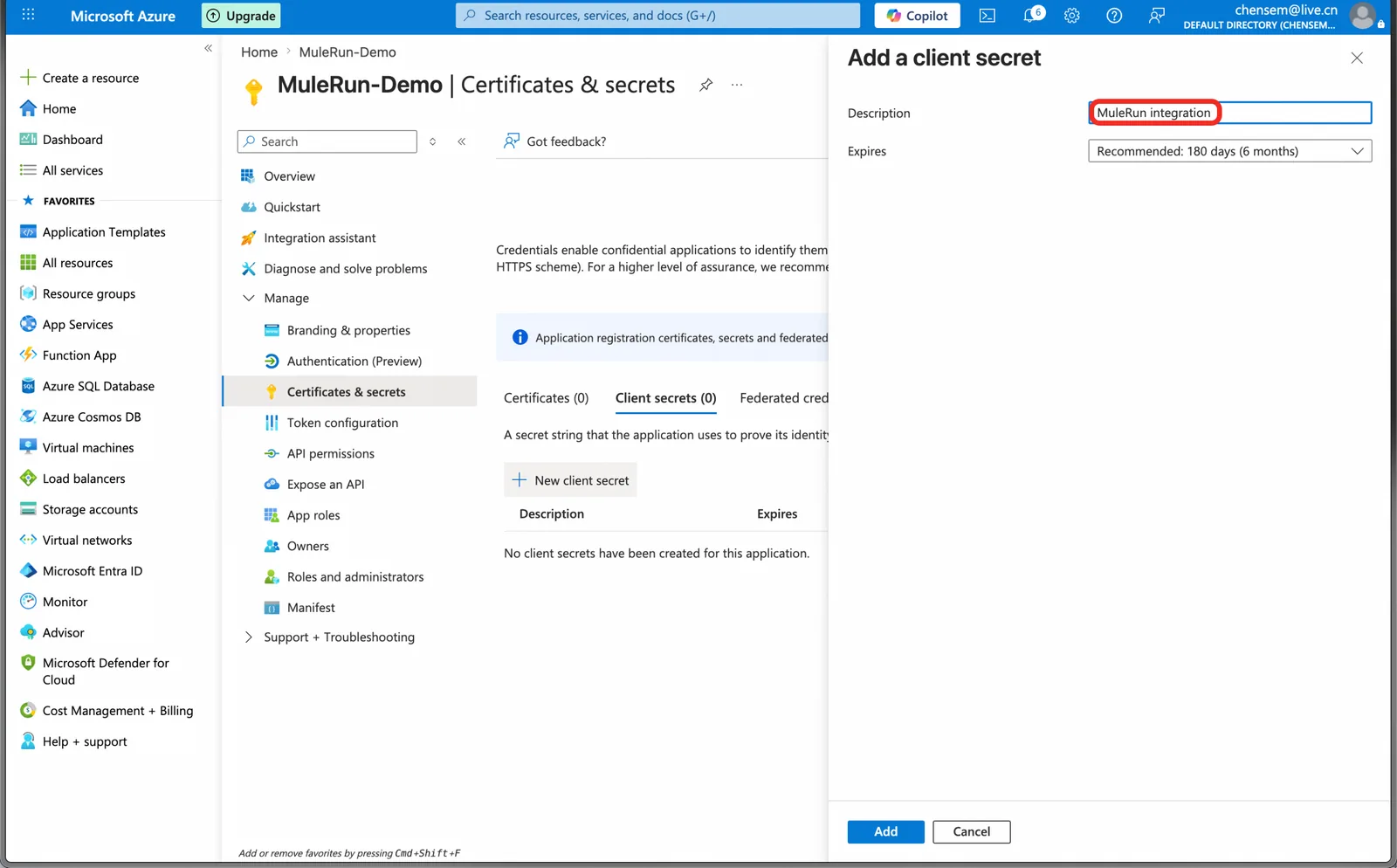Open All resources from favorites

tap(78, 263)
